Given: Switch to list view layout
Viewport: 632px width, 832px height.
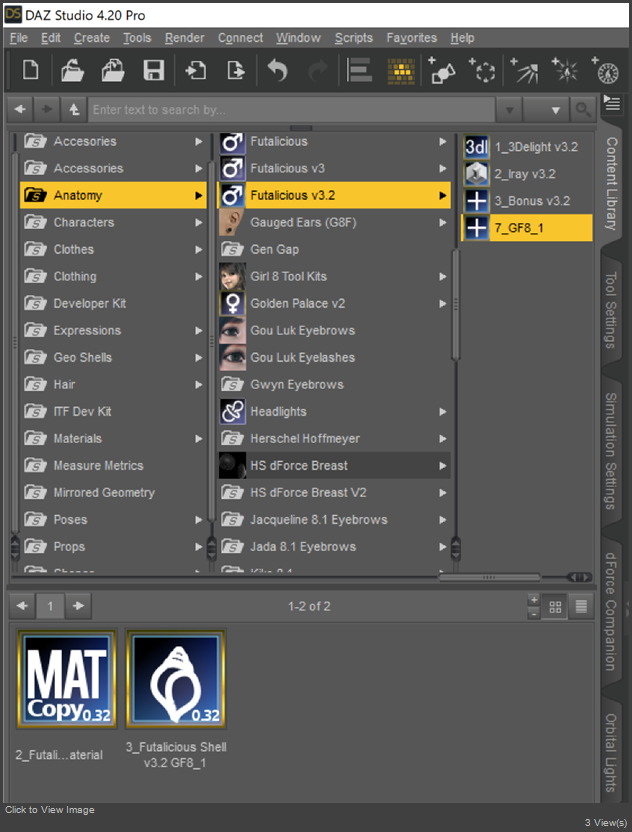Looking at the screenshot, I should click(582, 606).
